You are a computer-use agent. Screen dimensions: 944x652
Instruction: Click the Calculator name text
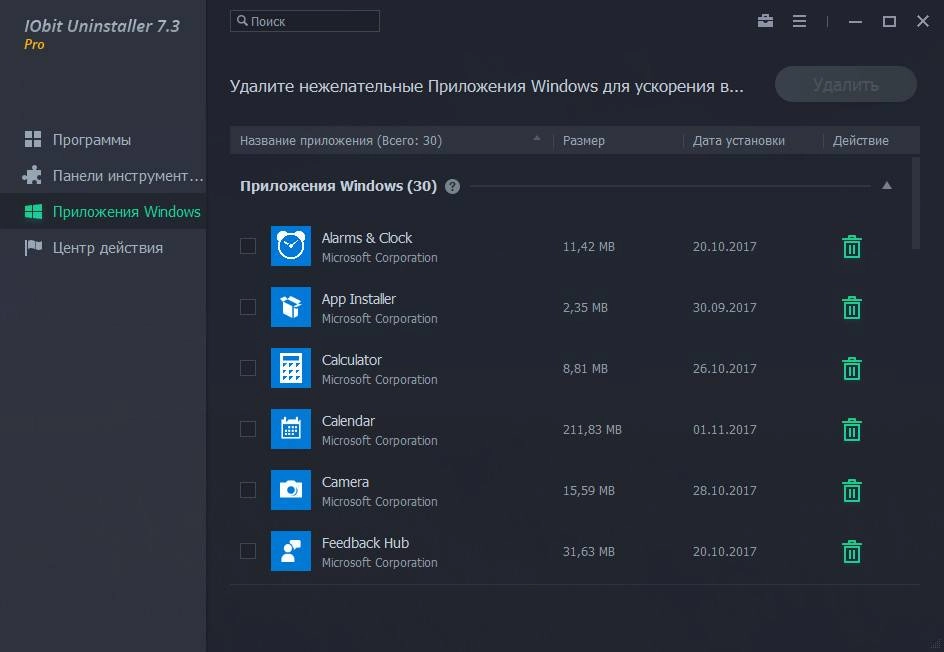coord(352,360)
